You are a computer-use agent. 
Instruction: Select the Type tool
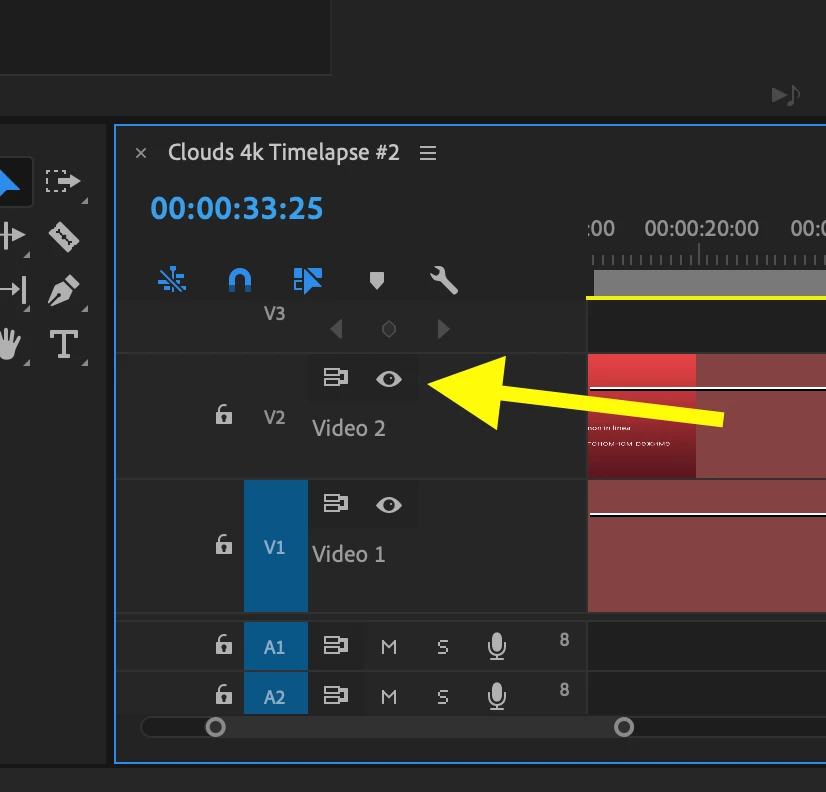pyautogui.click(x=64, y=344)
